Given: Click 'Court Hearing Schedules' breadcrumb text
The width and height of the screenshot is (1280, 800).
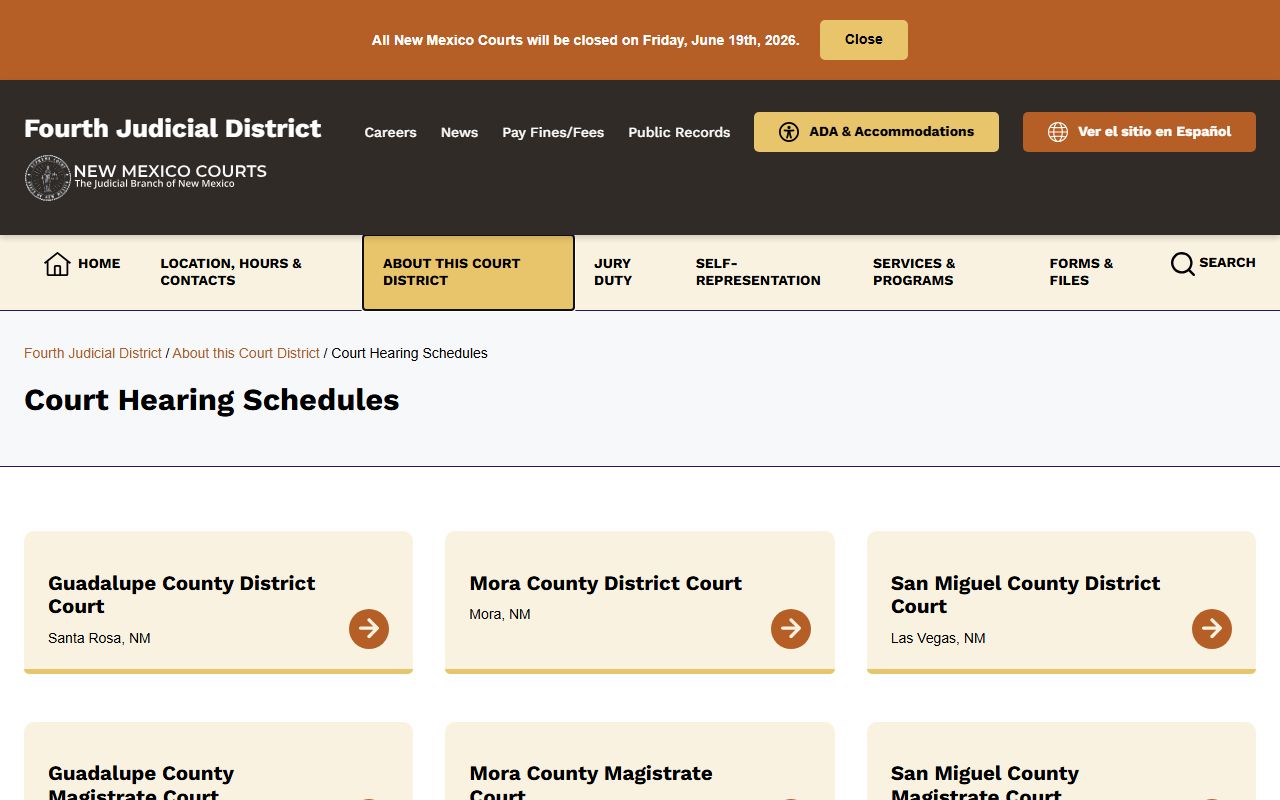Looking at the screenshot, I should (x=410, y=353).
